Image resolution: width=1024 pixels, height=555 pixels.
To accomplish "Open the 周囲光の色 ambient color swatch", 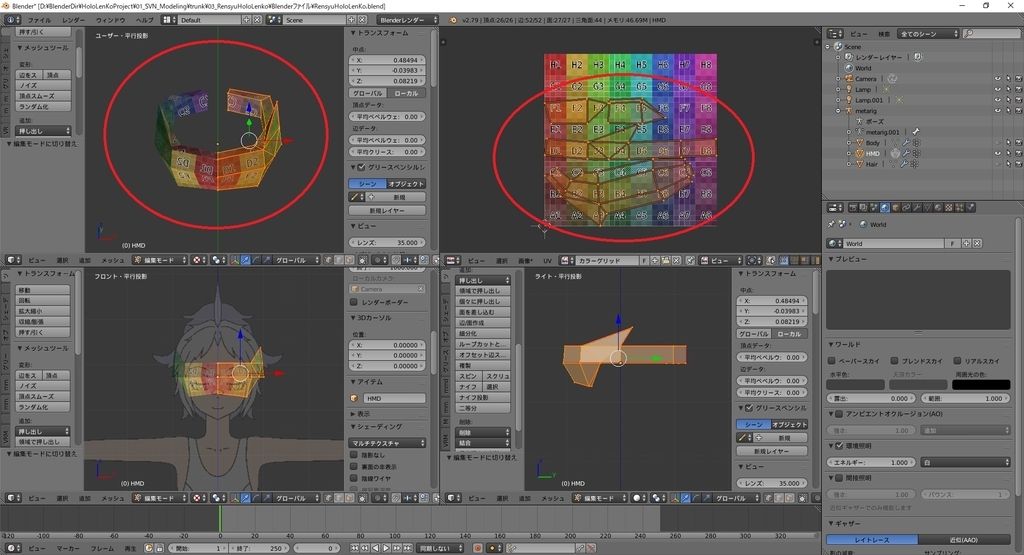I will click(981, 385).
